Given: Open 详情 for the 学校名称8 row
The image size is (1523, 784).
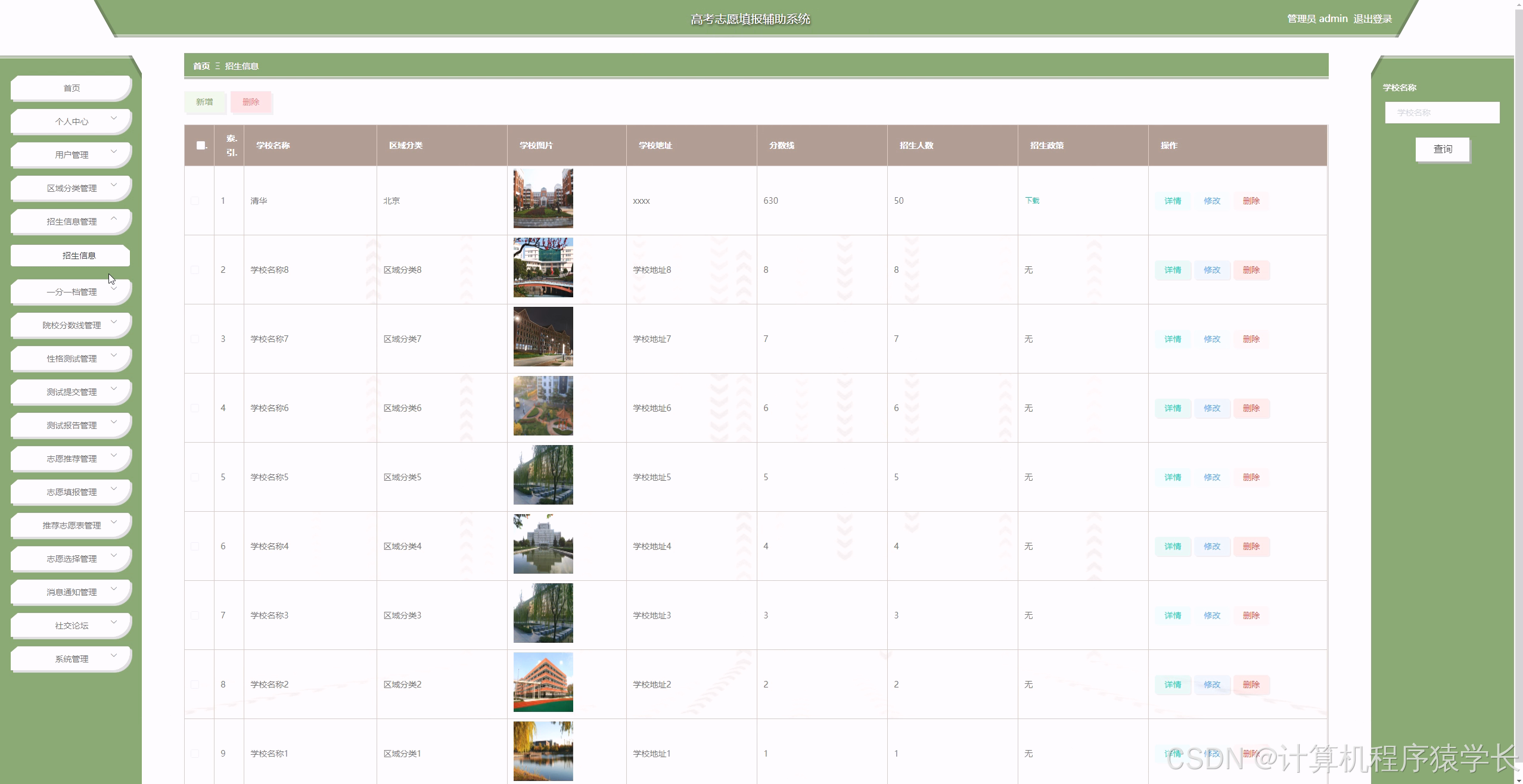Looking at the screenshot, I should tap(1173, 270).
